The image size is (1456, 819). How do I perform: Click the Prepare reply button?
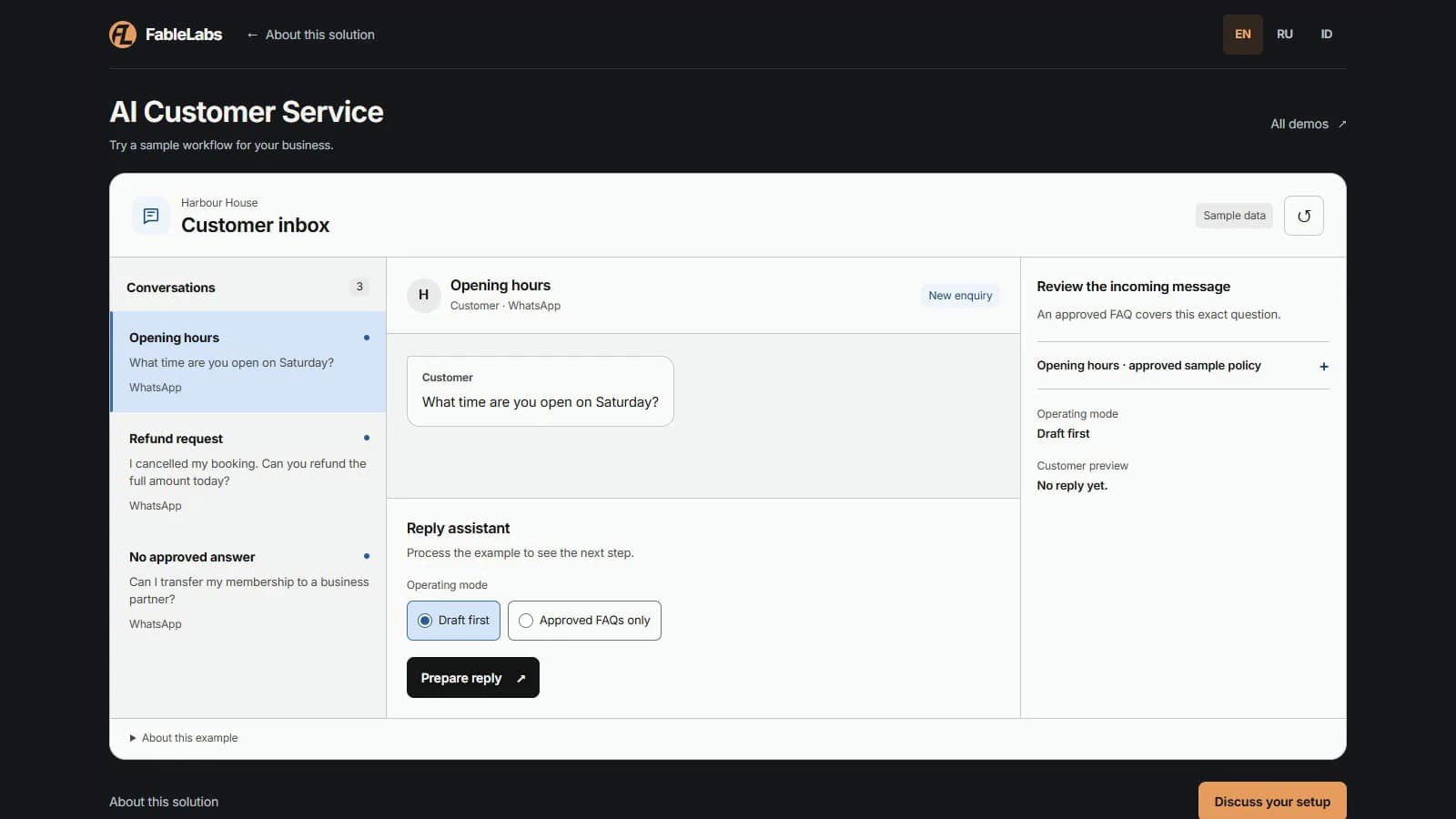tap(473, 678)
